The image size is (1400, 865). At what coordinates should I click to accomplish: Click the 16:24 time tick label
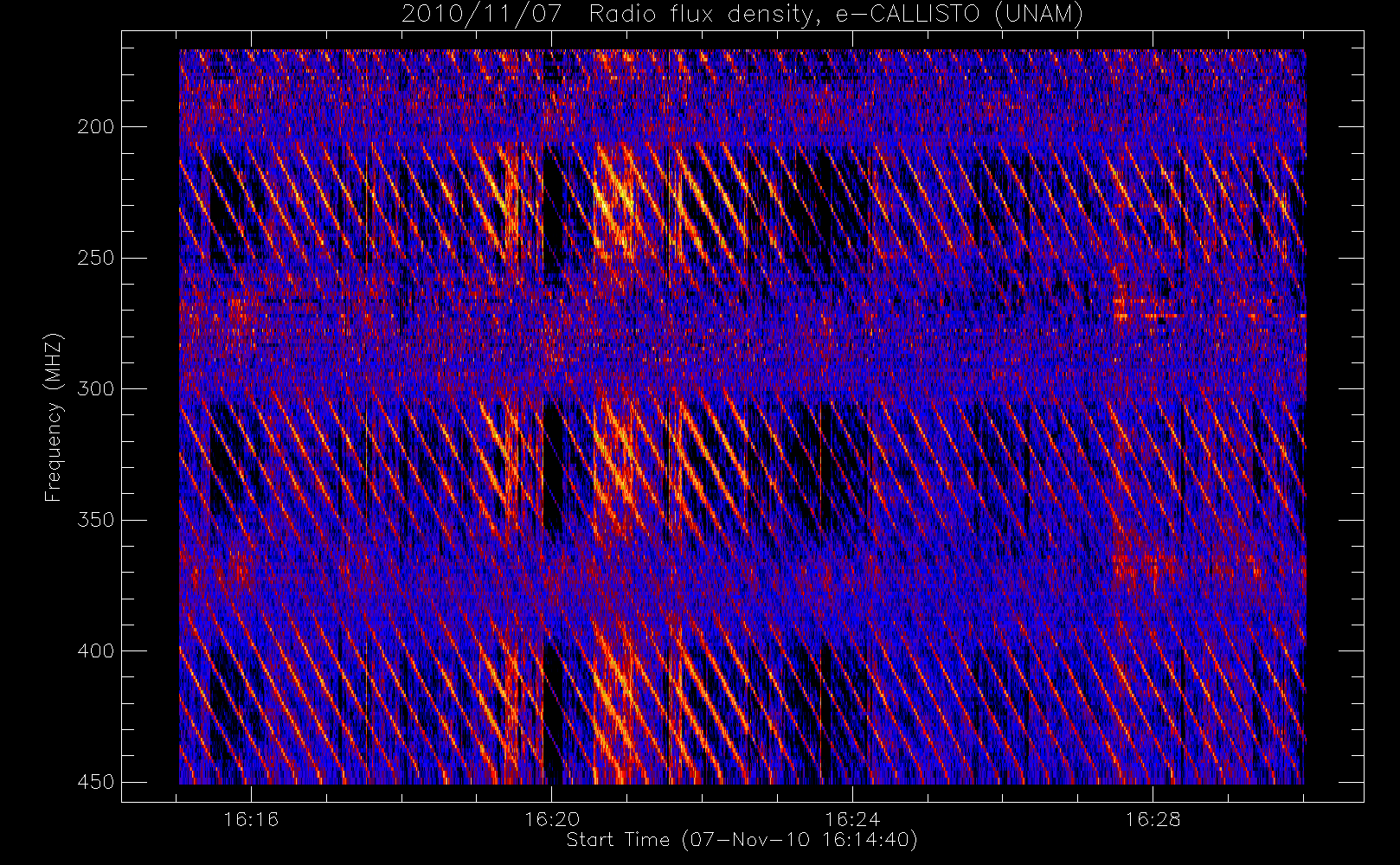click(x=852, y=819)
